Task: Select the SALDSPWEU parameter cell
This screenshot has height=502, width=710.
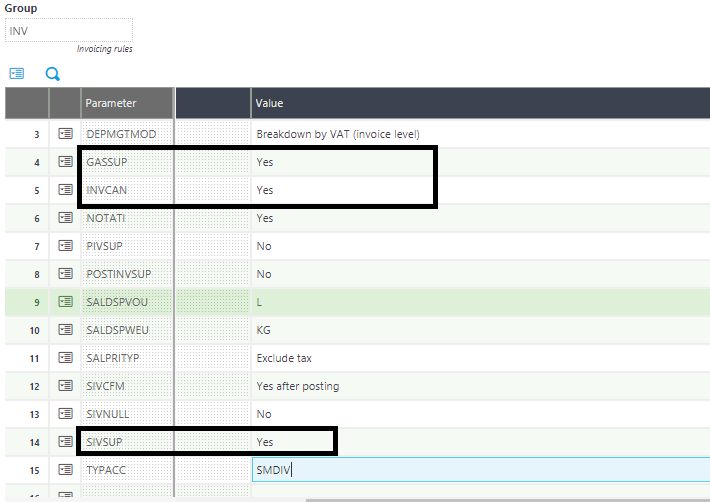Action: click(127, 330)
